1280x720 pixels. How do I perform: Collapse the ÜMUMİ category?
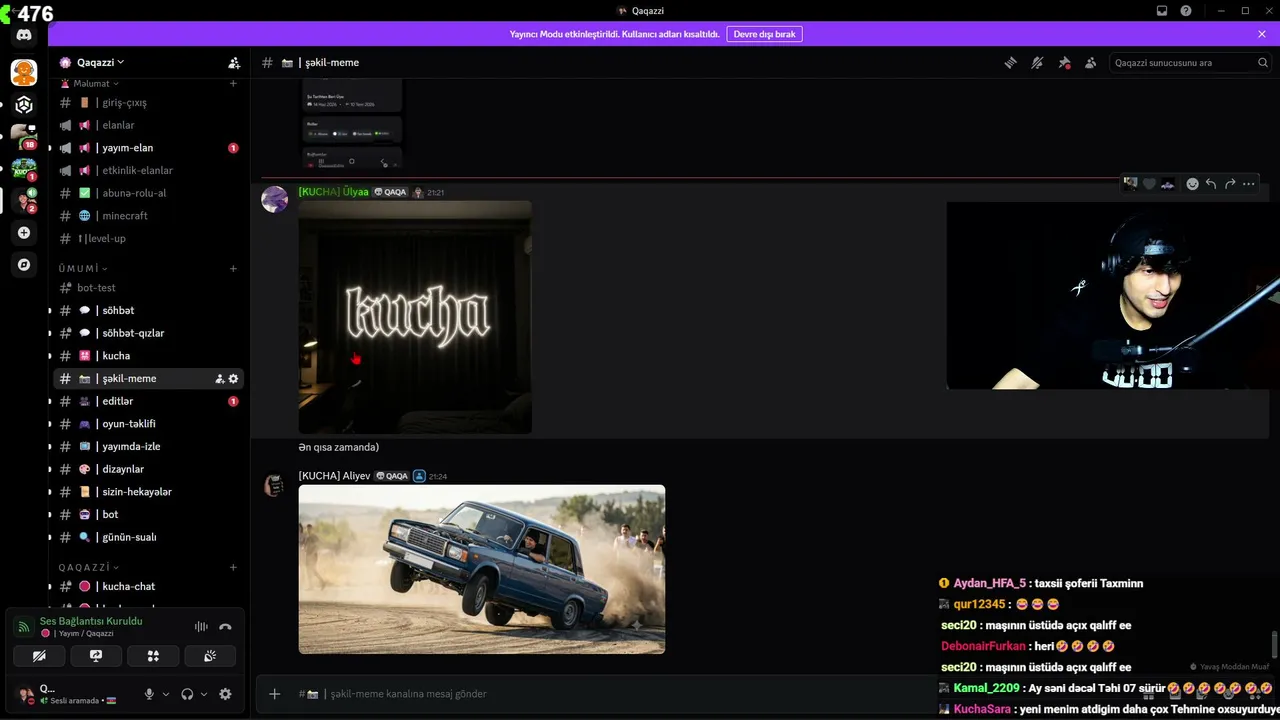point(83,268)
